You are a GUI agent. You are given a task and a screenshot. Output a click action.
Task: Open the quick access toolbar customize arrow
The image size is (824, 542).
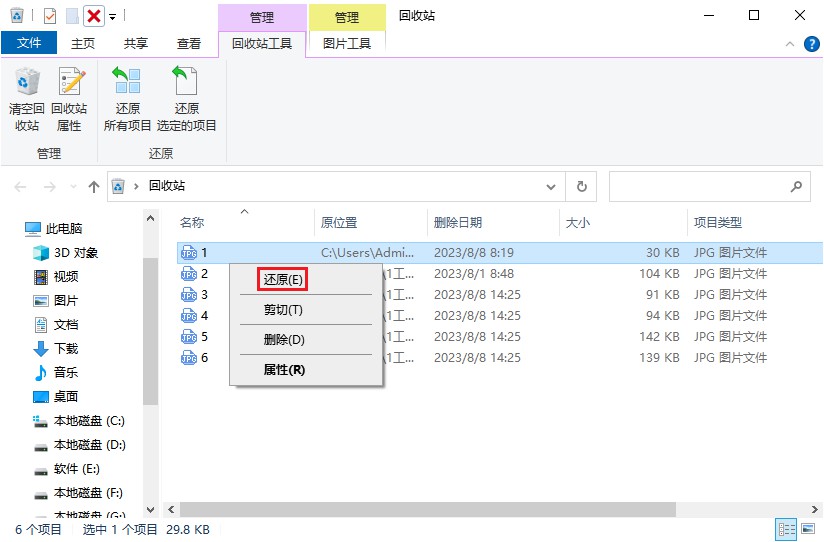coord(112,17)
